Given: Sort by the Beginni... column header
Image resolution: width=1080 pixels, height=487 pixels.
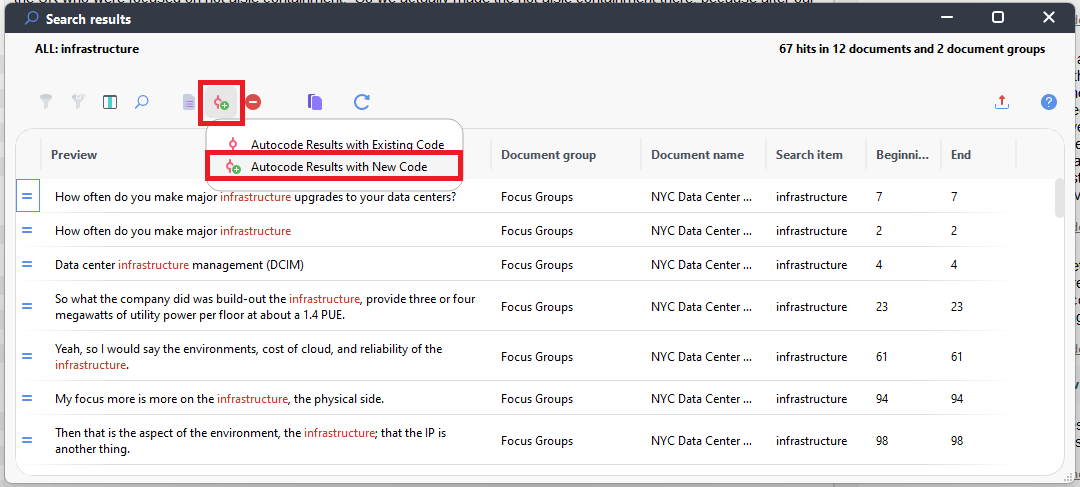Looking at the screenshot, I should pos(902,155).
